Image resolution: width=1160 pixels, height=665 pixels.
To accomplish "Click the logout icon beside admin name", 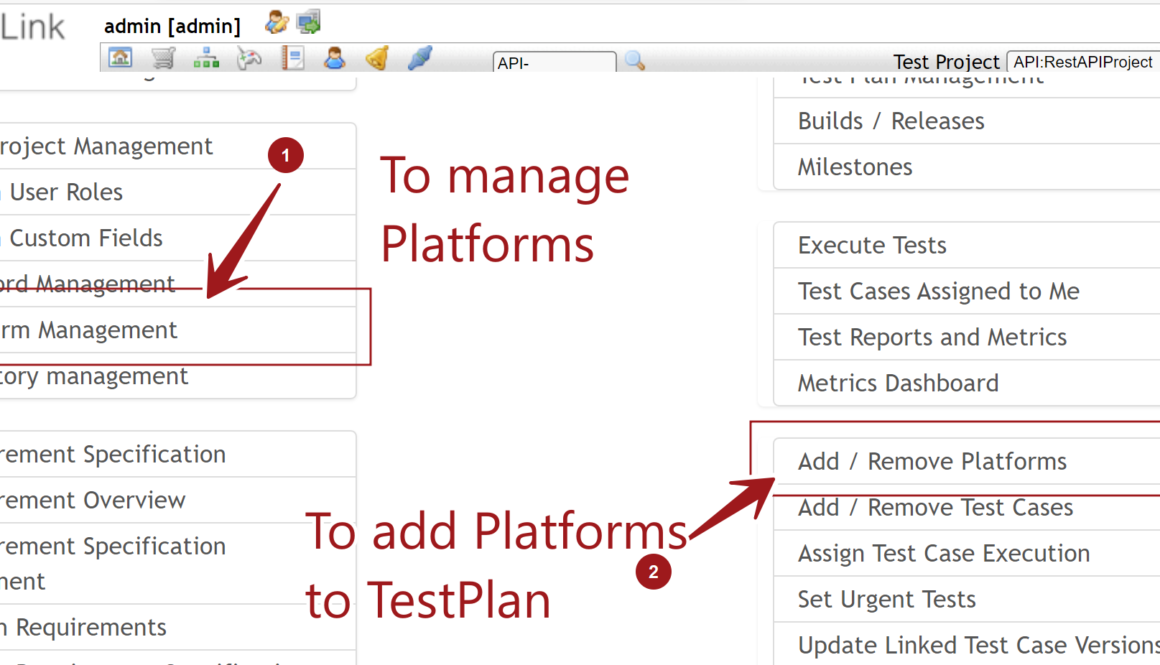I will pos(308,21).
